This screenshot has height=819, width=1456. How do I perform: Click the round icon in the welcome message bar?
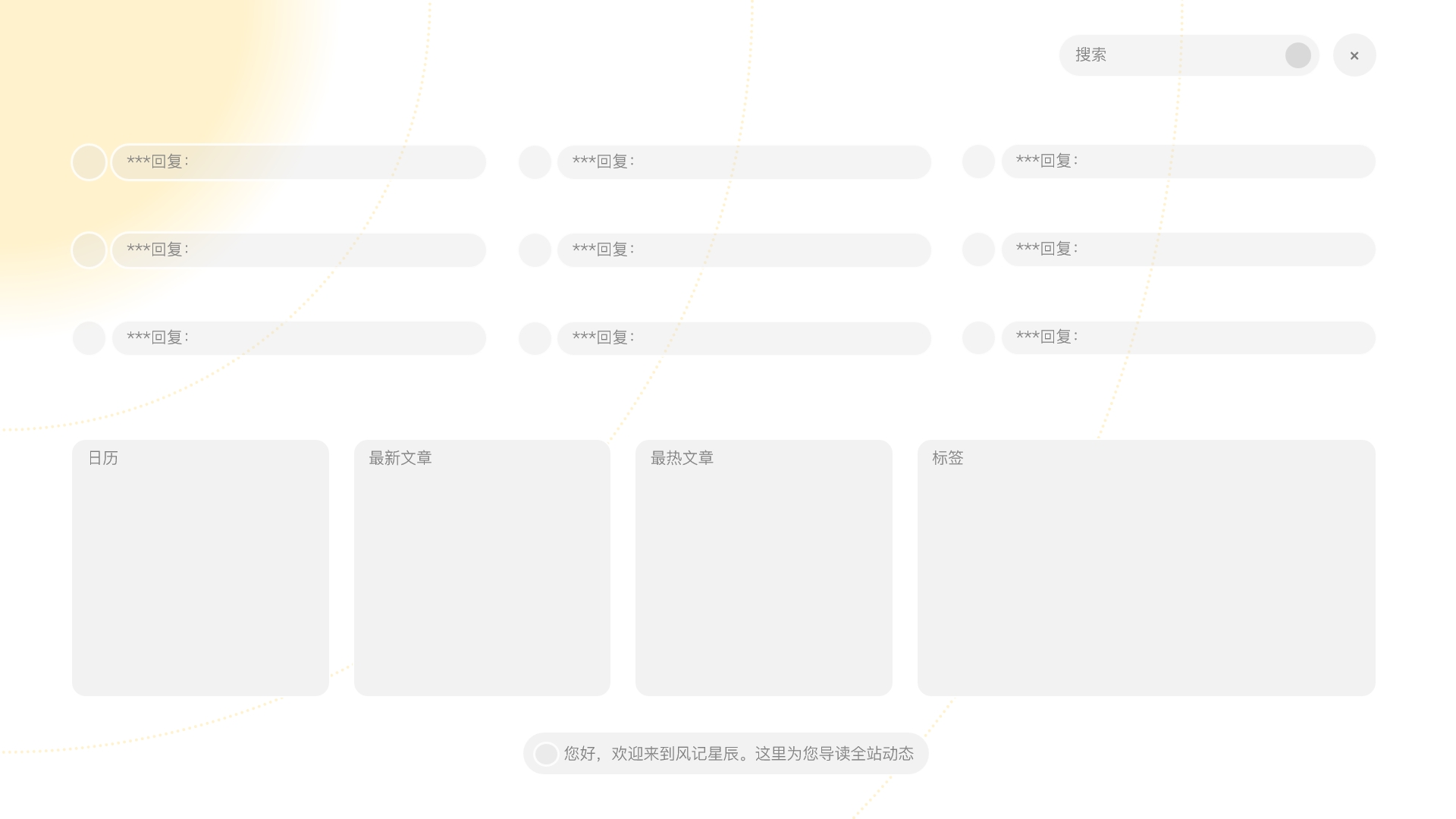pyautogui.click(x=546, y=754)
